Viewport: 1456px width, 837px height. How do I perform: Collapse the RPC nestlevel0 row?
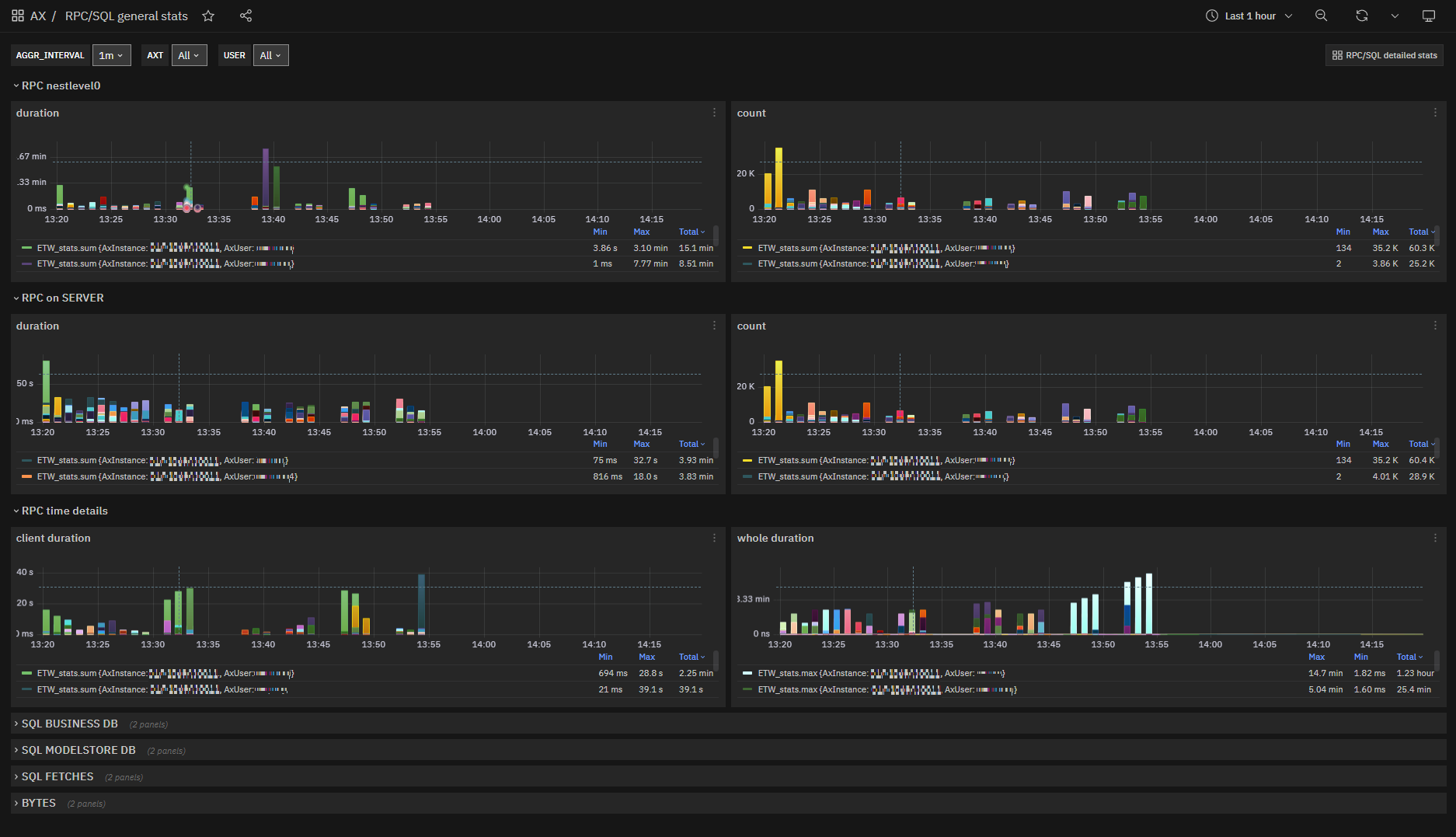(x=57, y=85)
